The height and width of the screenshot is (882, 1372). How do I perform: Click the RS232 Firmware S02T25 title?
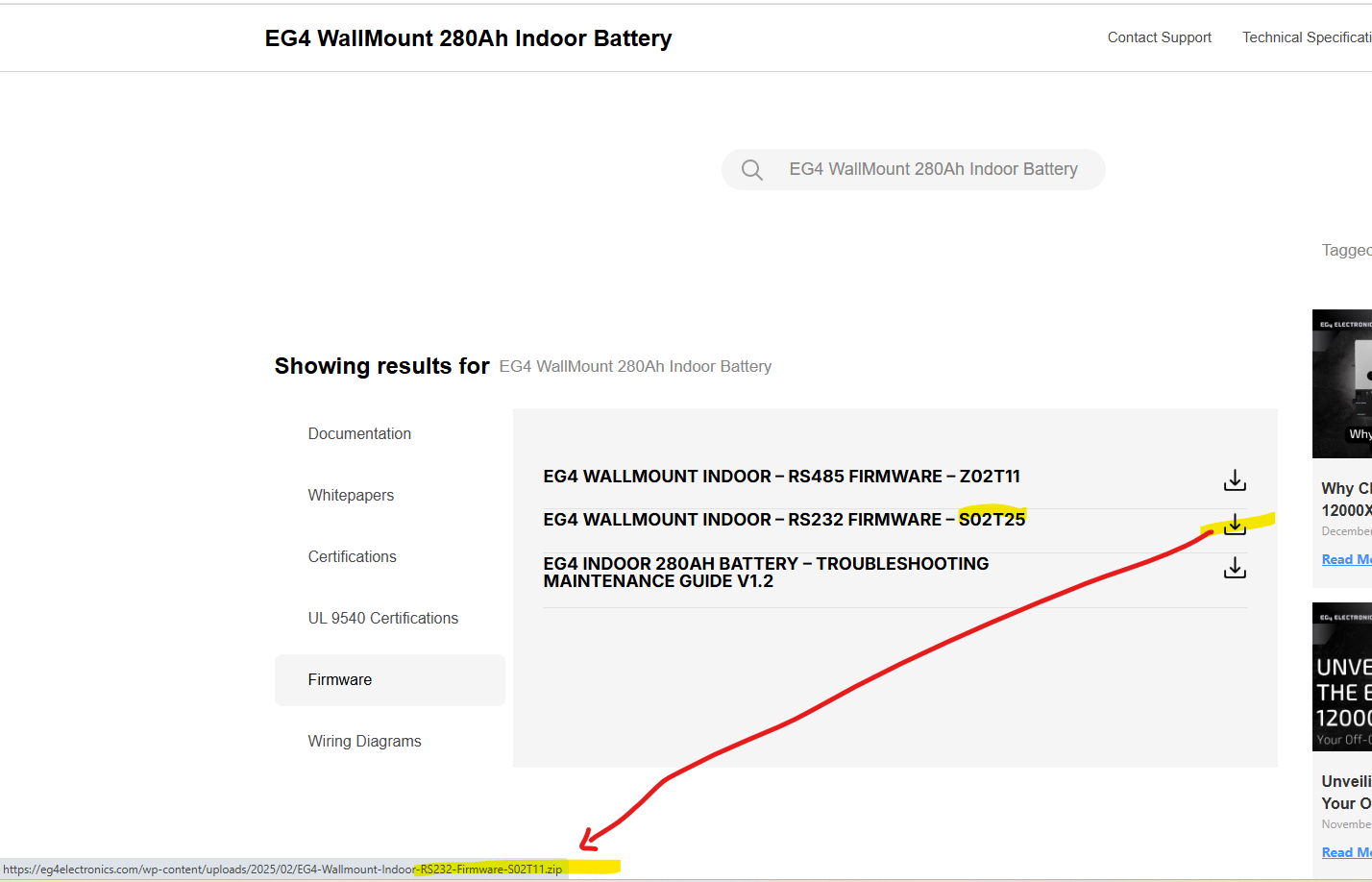click(783, 520)
